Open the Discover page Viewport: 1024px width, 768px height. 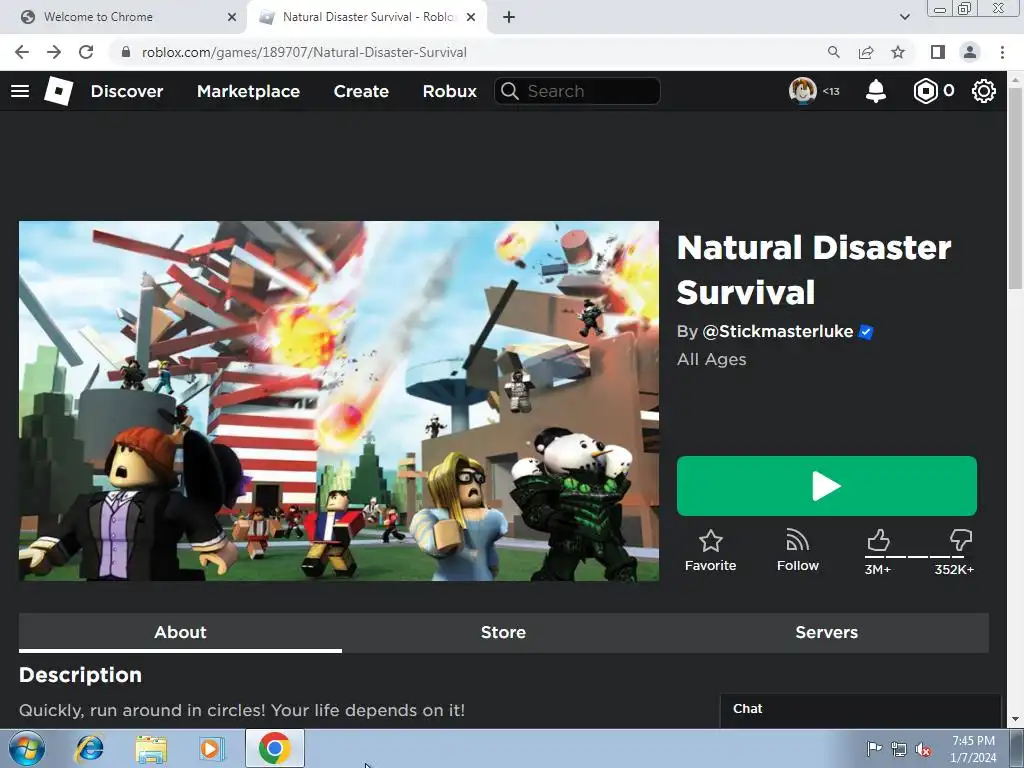click(127, 91)
